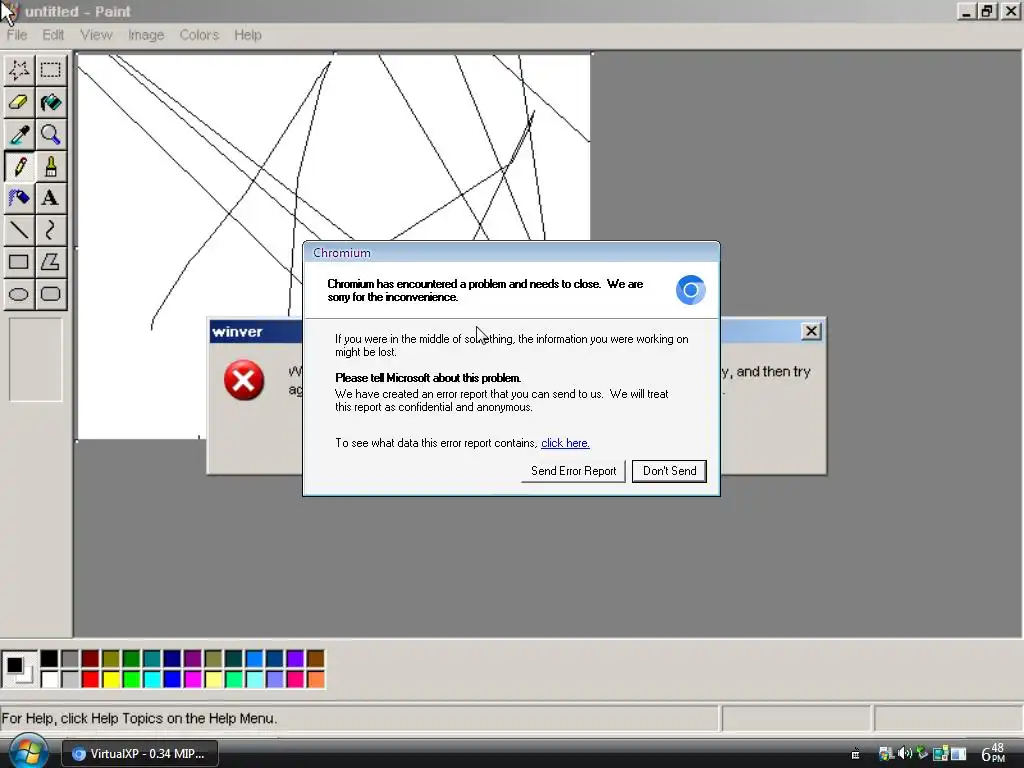The width and height of the screenshot is (1024, 768).
Task: Click the foreground/background color indicator box
Action: coord(19,669)
